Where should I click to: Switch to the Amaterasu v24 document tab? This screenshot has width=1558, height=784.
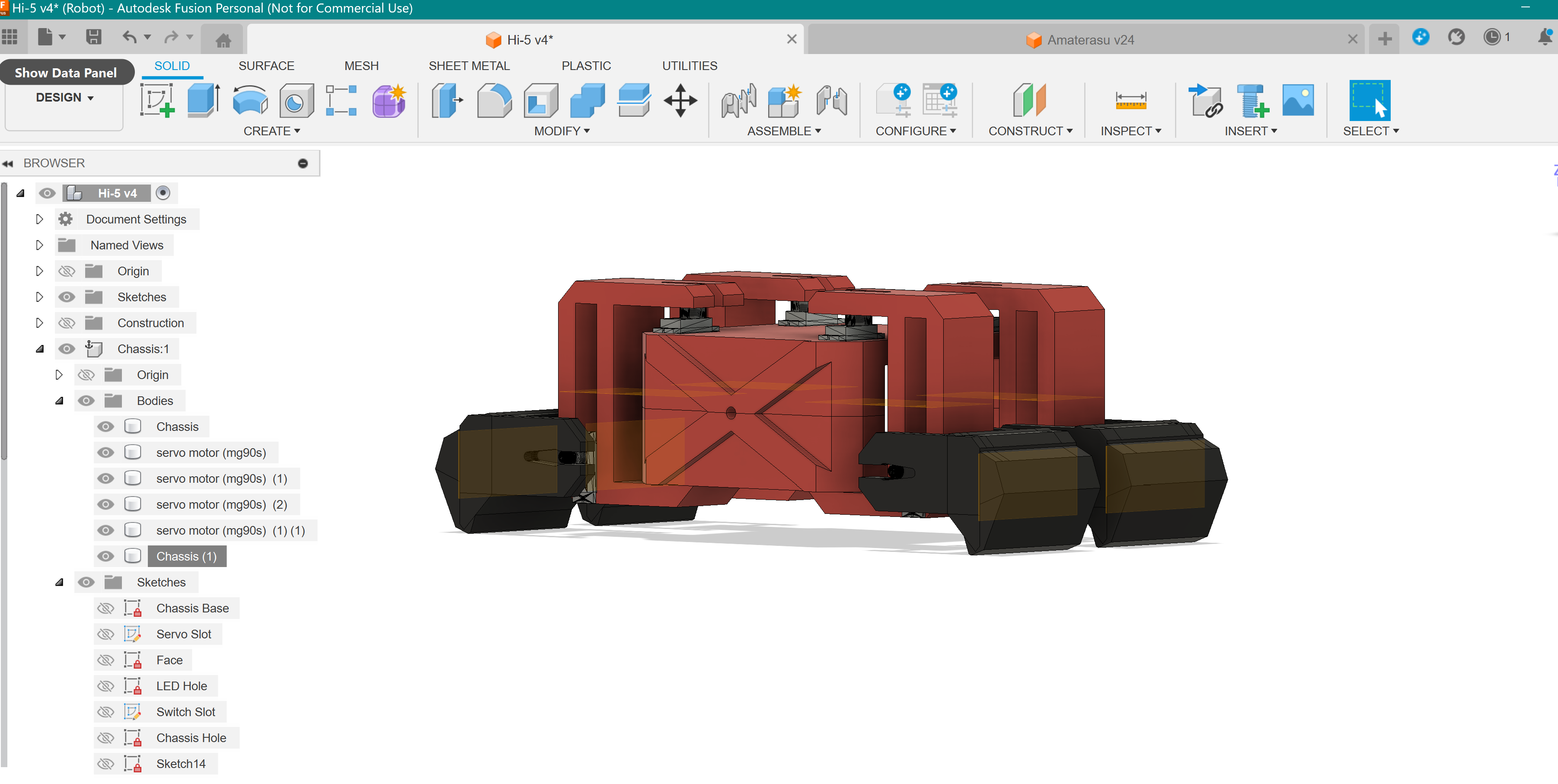pos(1090,40)
